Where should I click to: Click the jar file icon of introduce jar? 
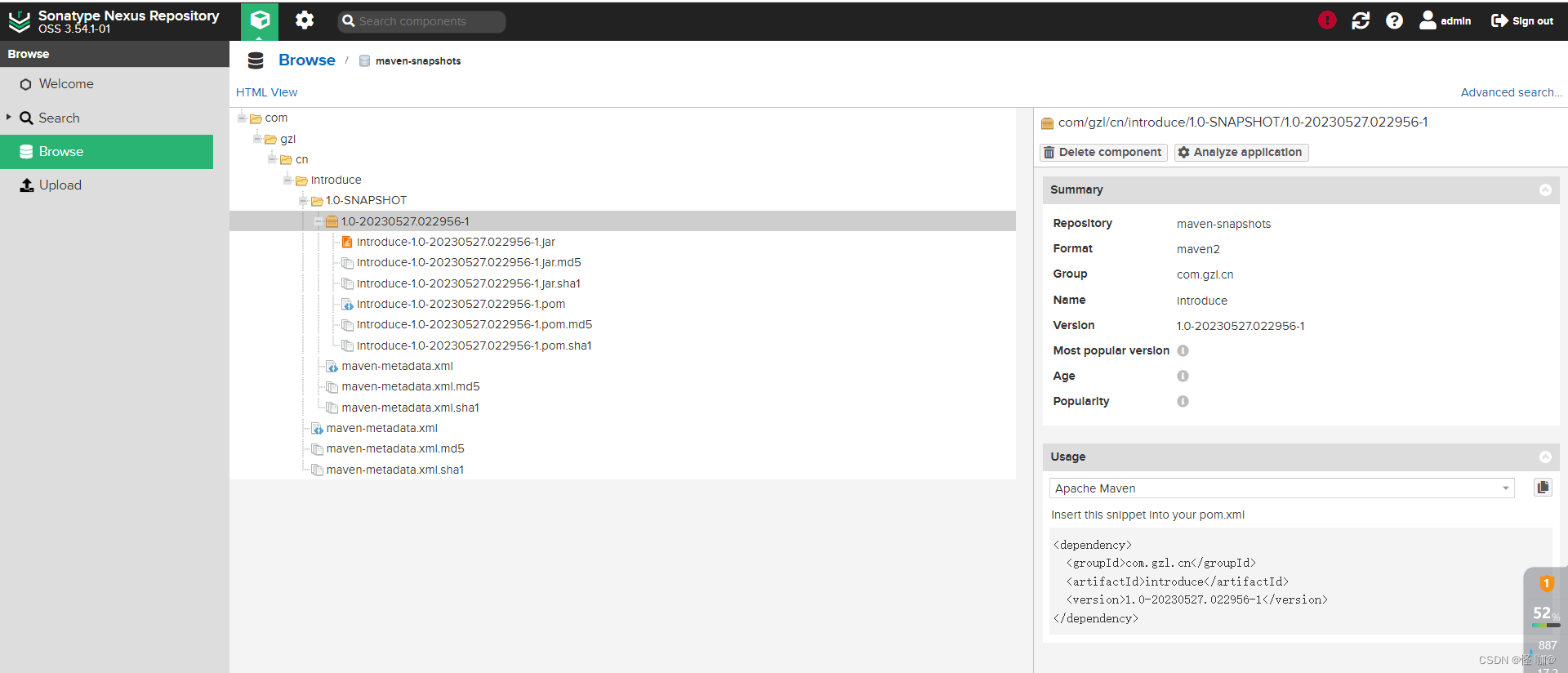pyautogui.click(x=347, y=242)
